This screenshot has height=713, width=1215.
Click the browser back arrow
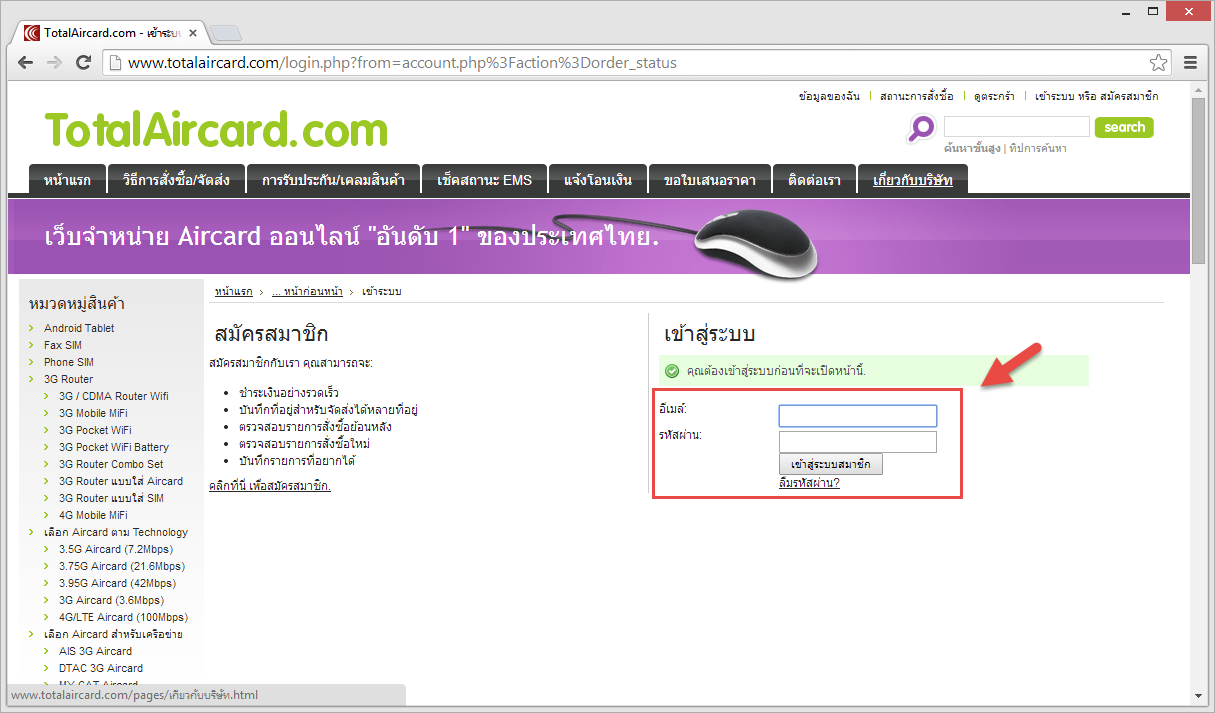[x=26, y=62]
